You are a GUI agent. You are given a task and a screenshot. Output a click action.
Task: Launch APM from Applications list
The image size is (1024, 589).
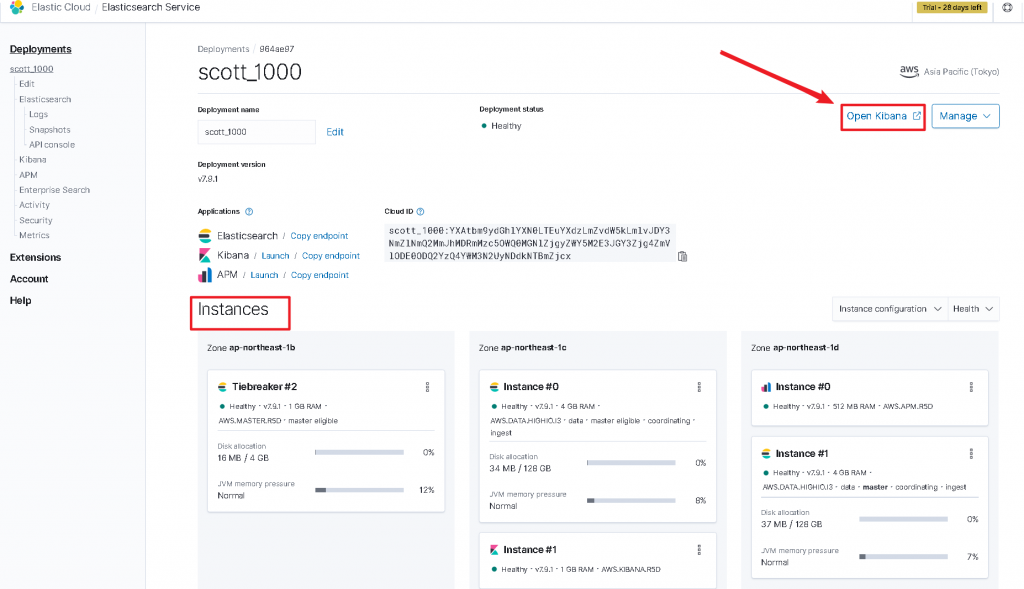(264, 276)
